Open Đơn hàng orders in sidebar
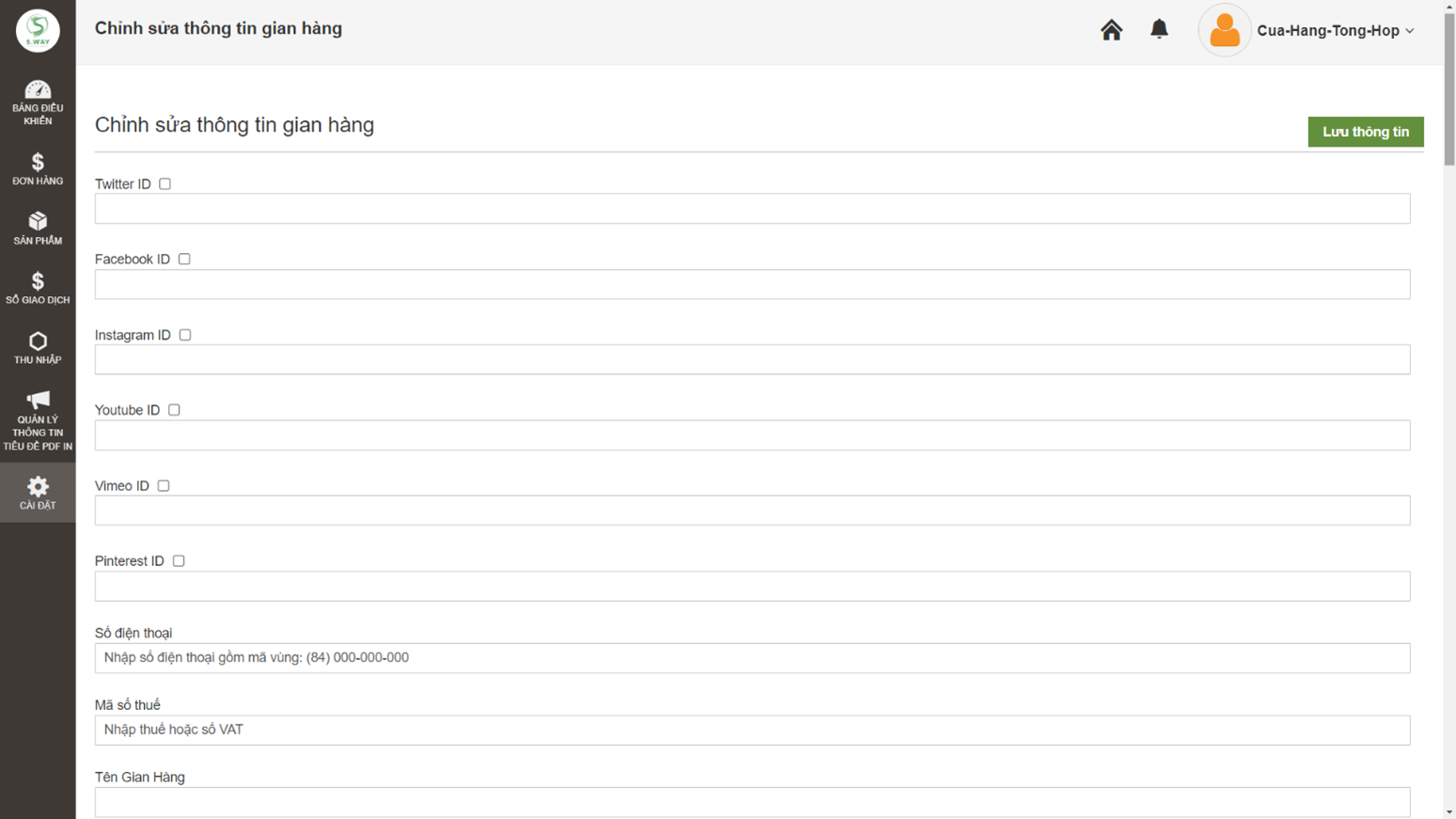The image size is (1456, 819). point(38,163)
